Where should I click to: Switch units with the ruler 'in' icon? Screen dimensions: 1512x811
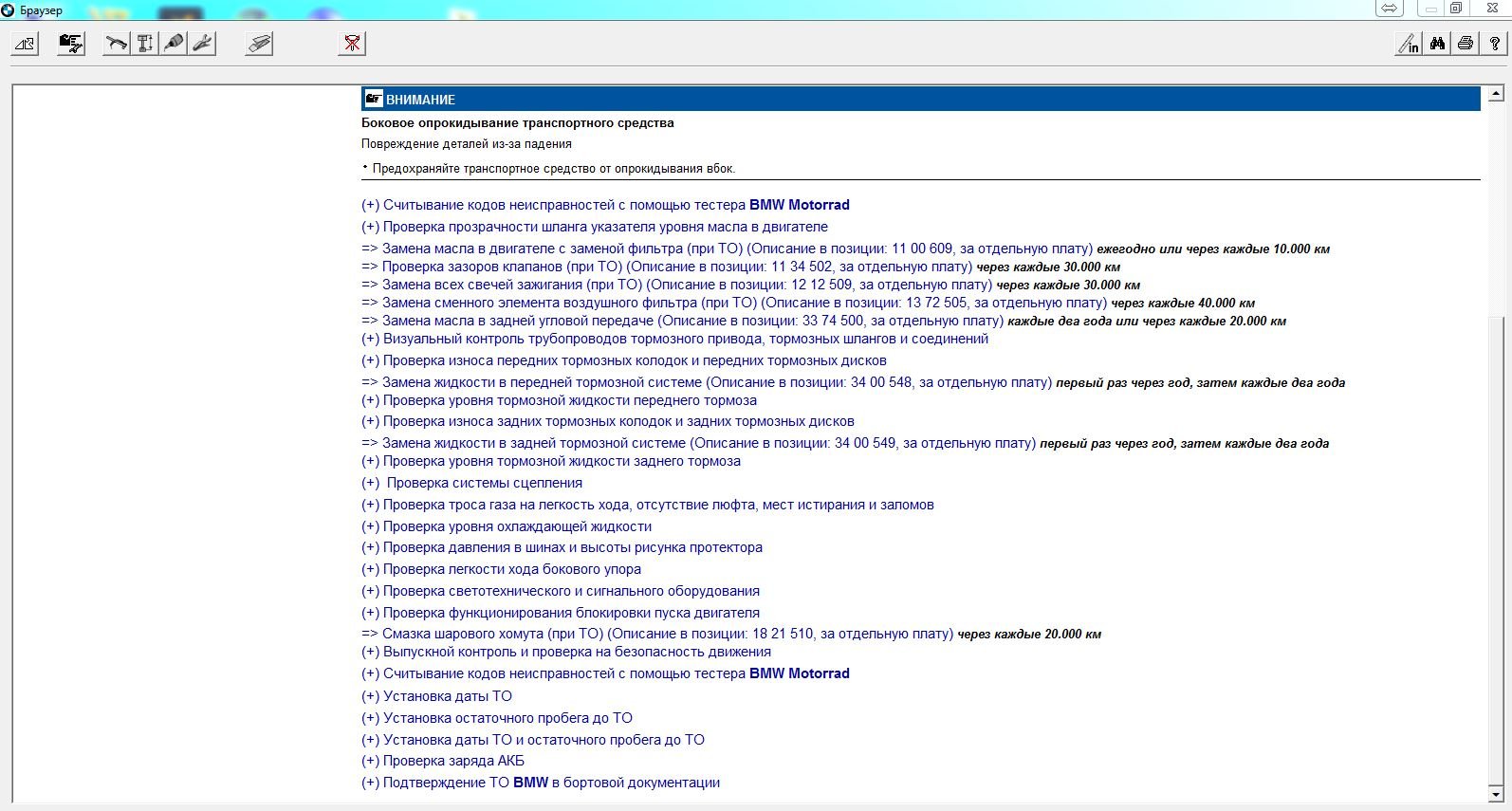point(1409,44)
